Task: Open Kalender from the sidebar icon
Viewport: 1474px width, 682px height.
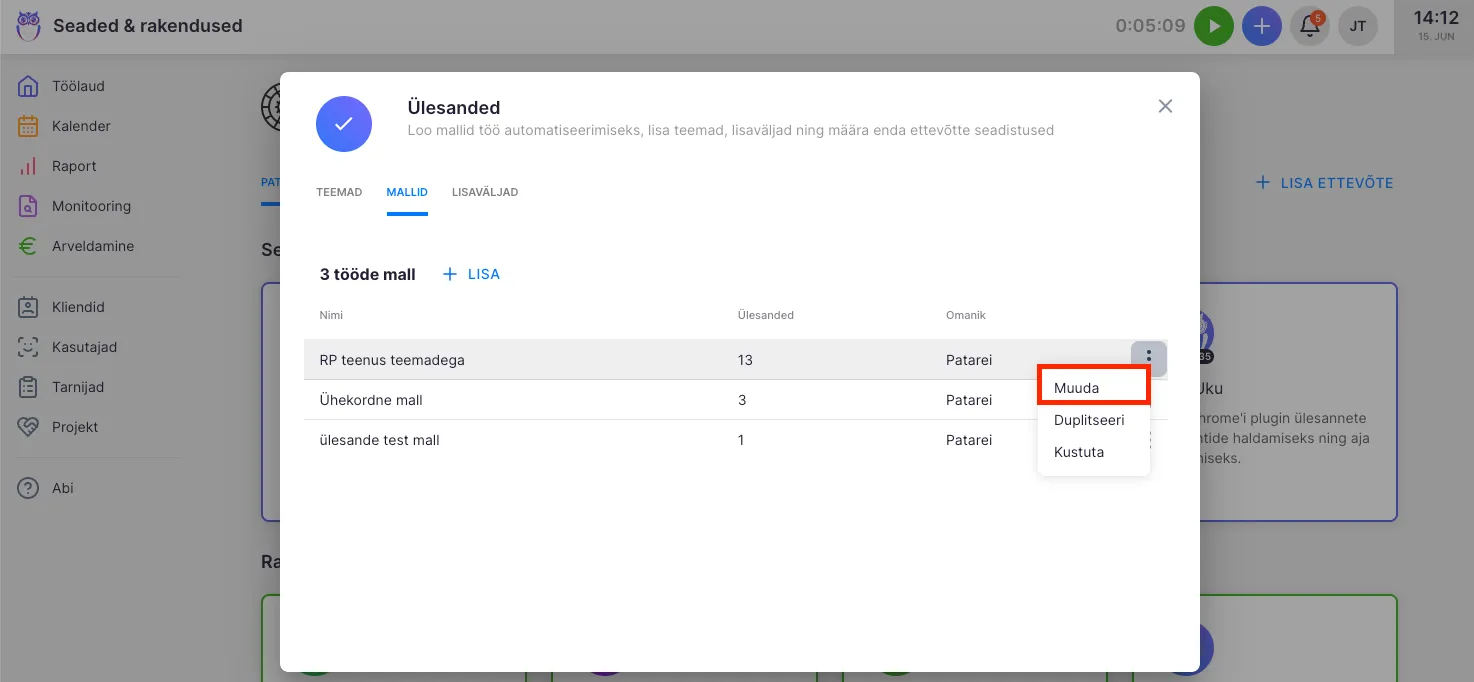Action: pos(28,126)
